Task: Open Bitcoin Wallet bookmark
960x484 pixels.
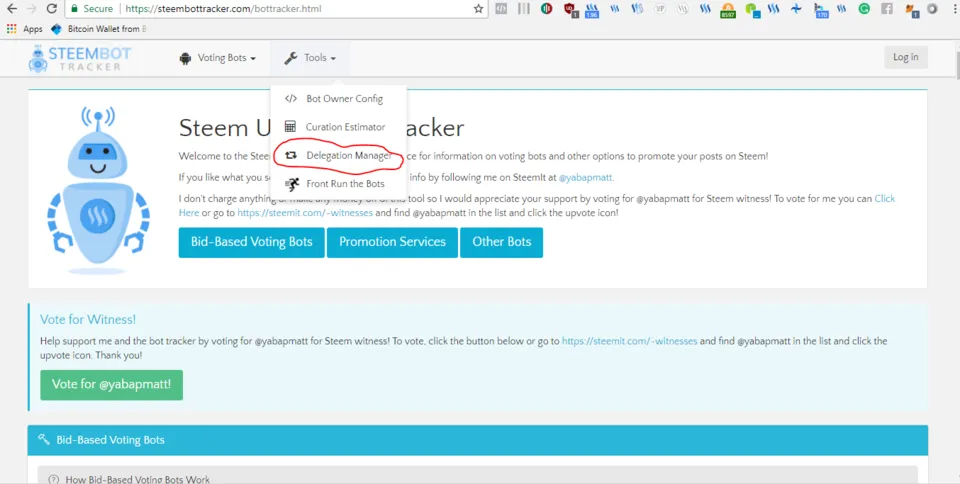Action: 99,29
